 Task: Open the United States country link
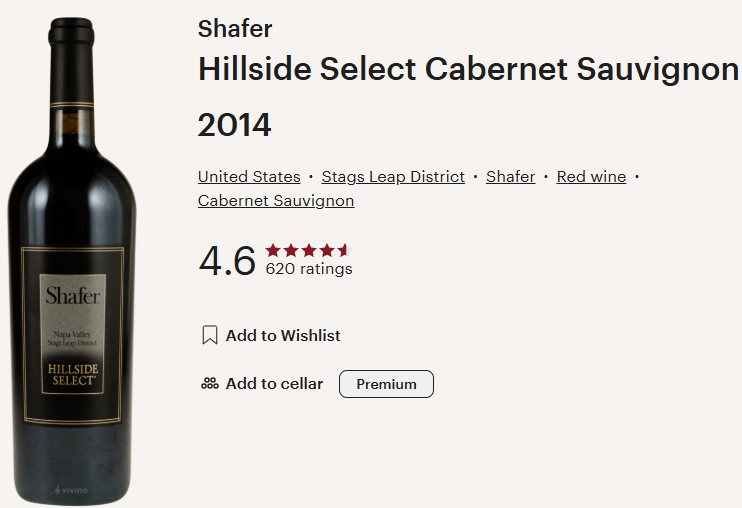249,176
